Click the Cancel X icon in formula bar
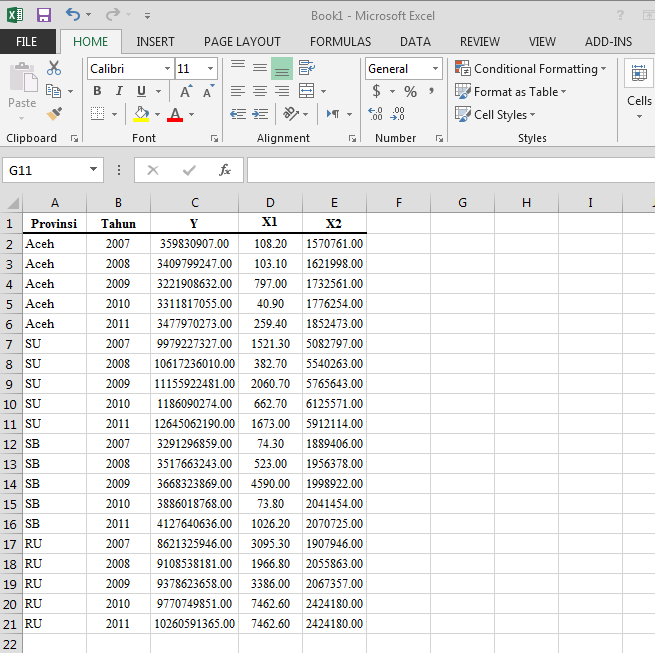The image size is (655, 653). [153, 170]
